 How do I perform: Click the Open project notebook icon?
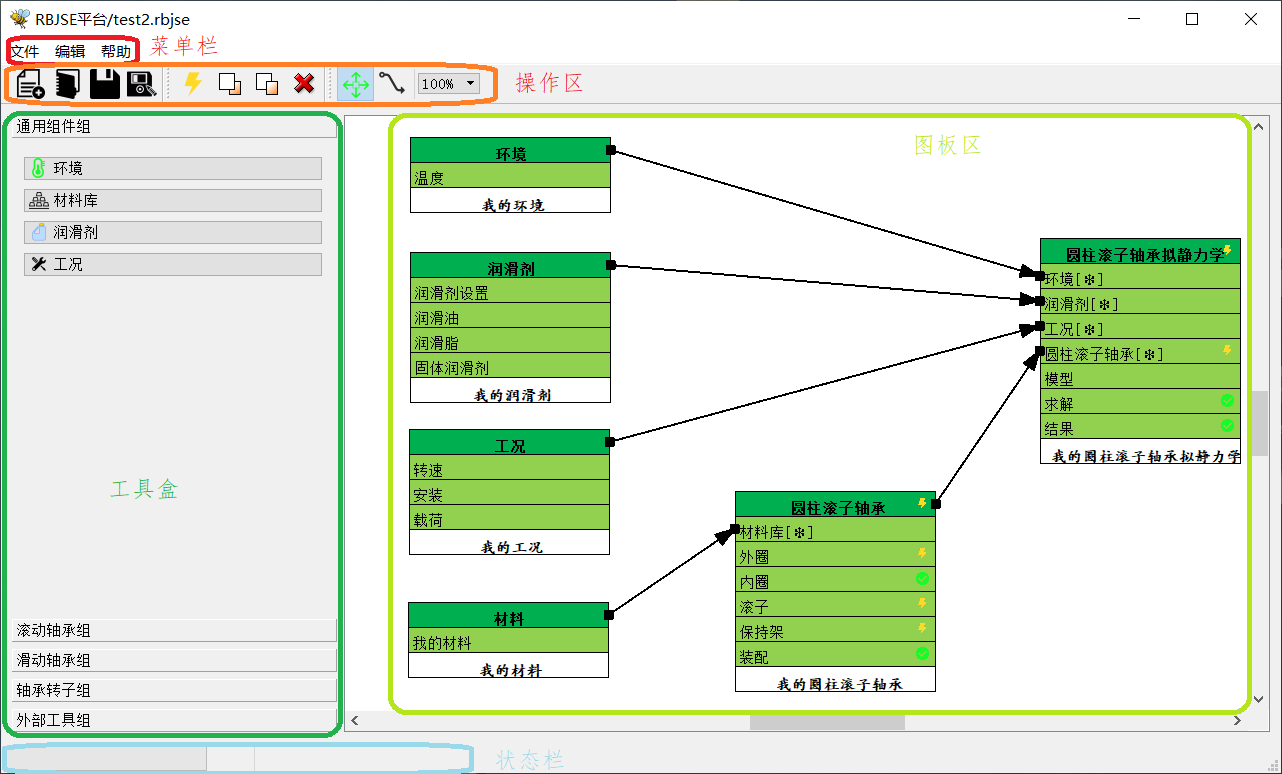[x=67, y=84]
